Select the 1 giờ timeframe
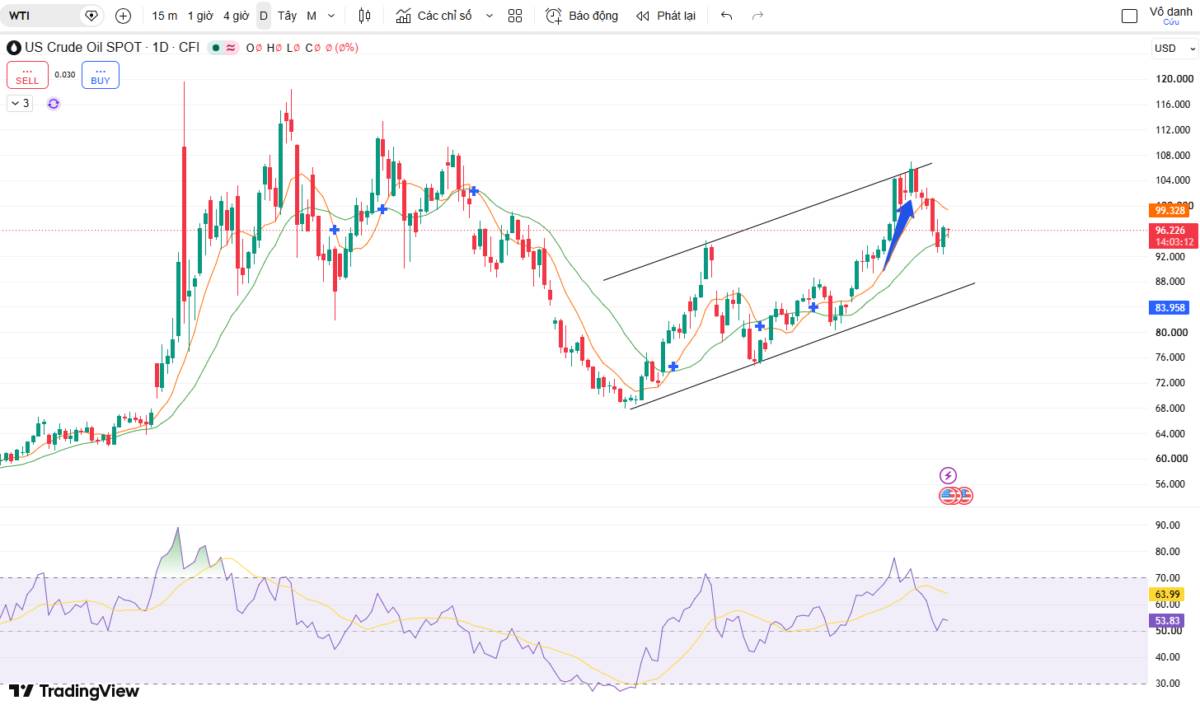 [x=200, y=16]
